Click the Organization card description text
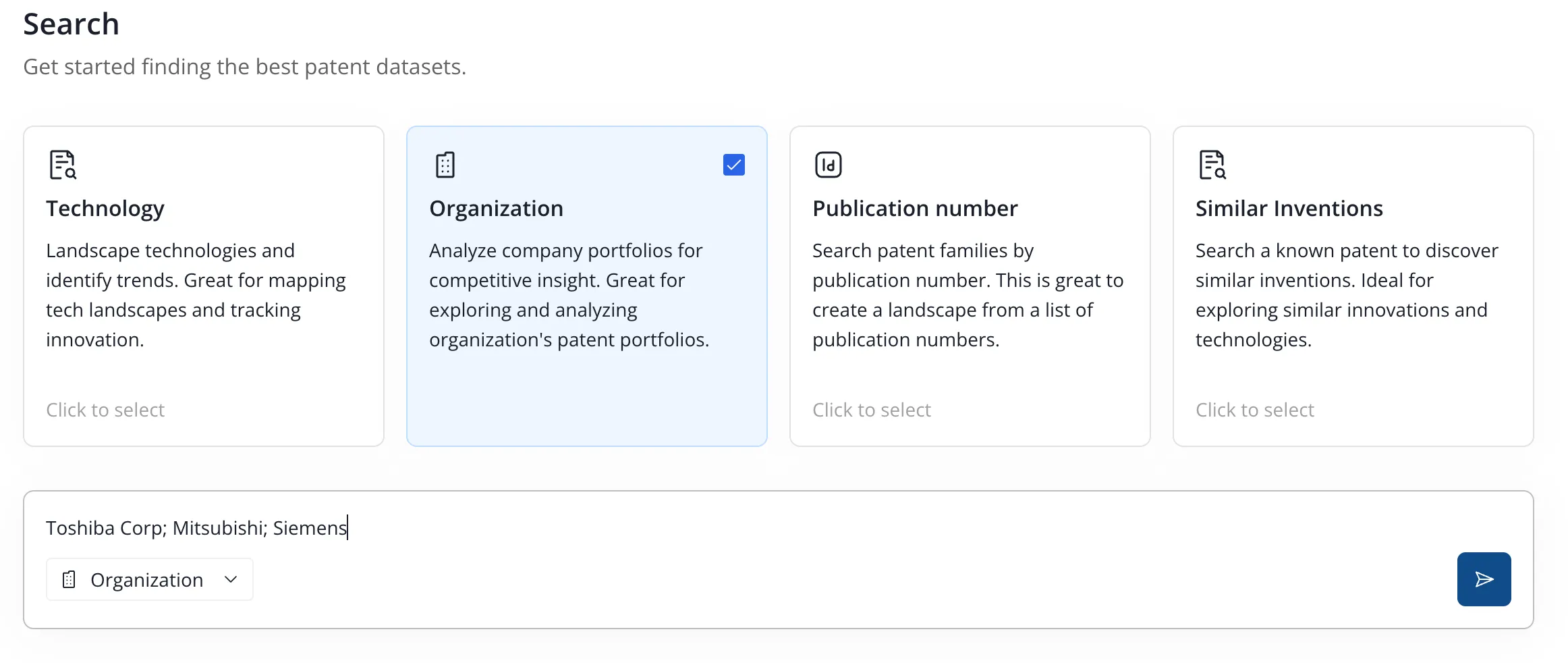Viewport: 1568px width, 663px height. pyautogui.click(x=569, y=295)
